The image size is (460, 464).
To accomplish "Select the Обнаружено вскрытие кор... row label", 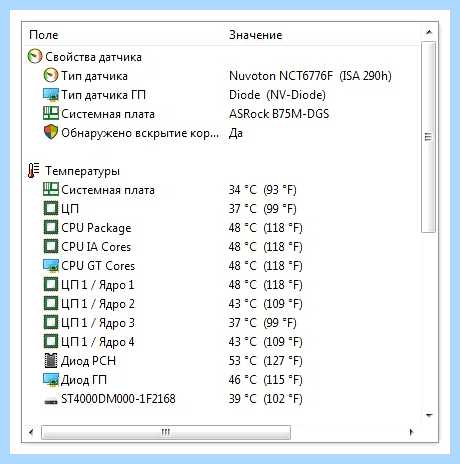I will 140,133.
